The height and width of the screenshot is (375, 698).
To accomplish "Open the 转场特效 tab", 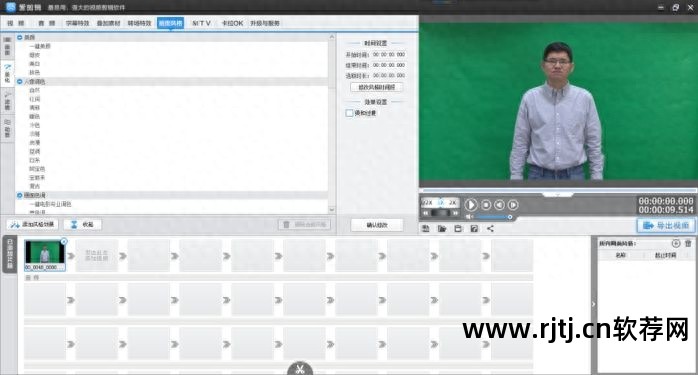I will coord(139,23).
